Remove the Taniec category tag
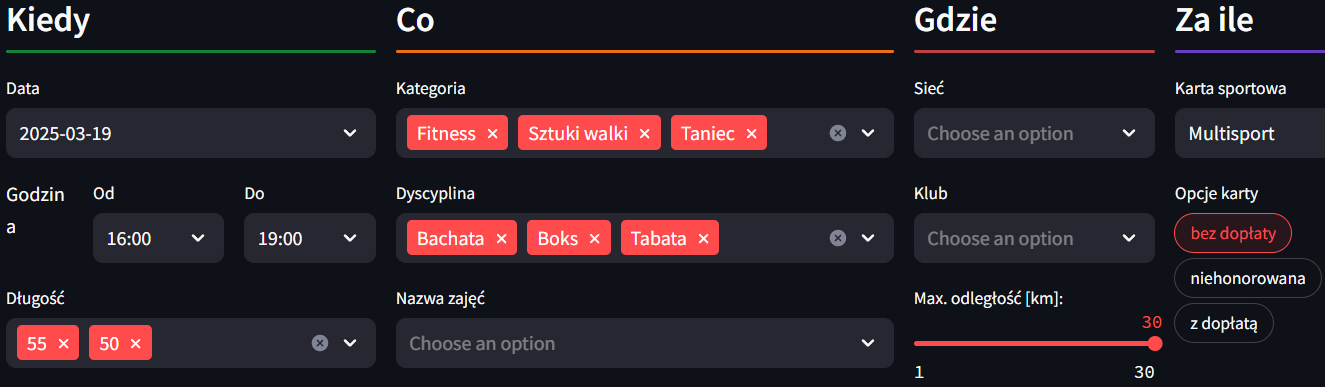The height and width of the screenshot is (387, 1325). click(751, 133)
